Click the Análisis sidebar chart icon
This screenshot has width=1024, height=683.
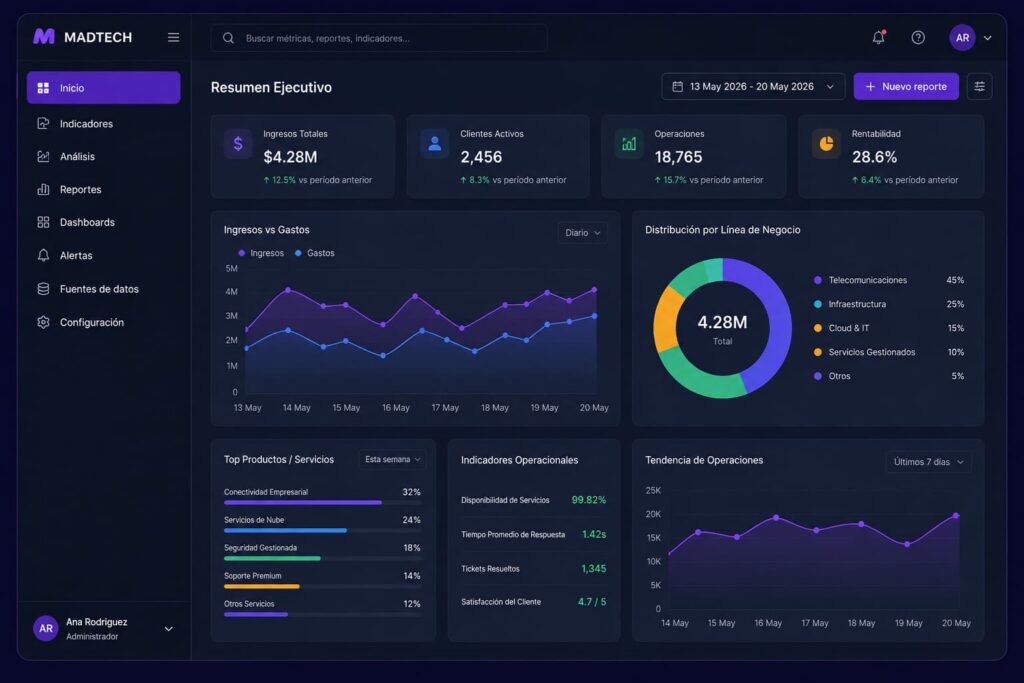43,156
